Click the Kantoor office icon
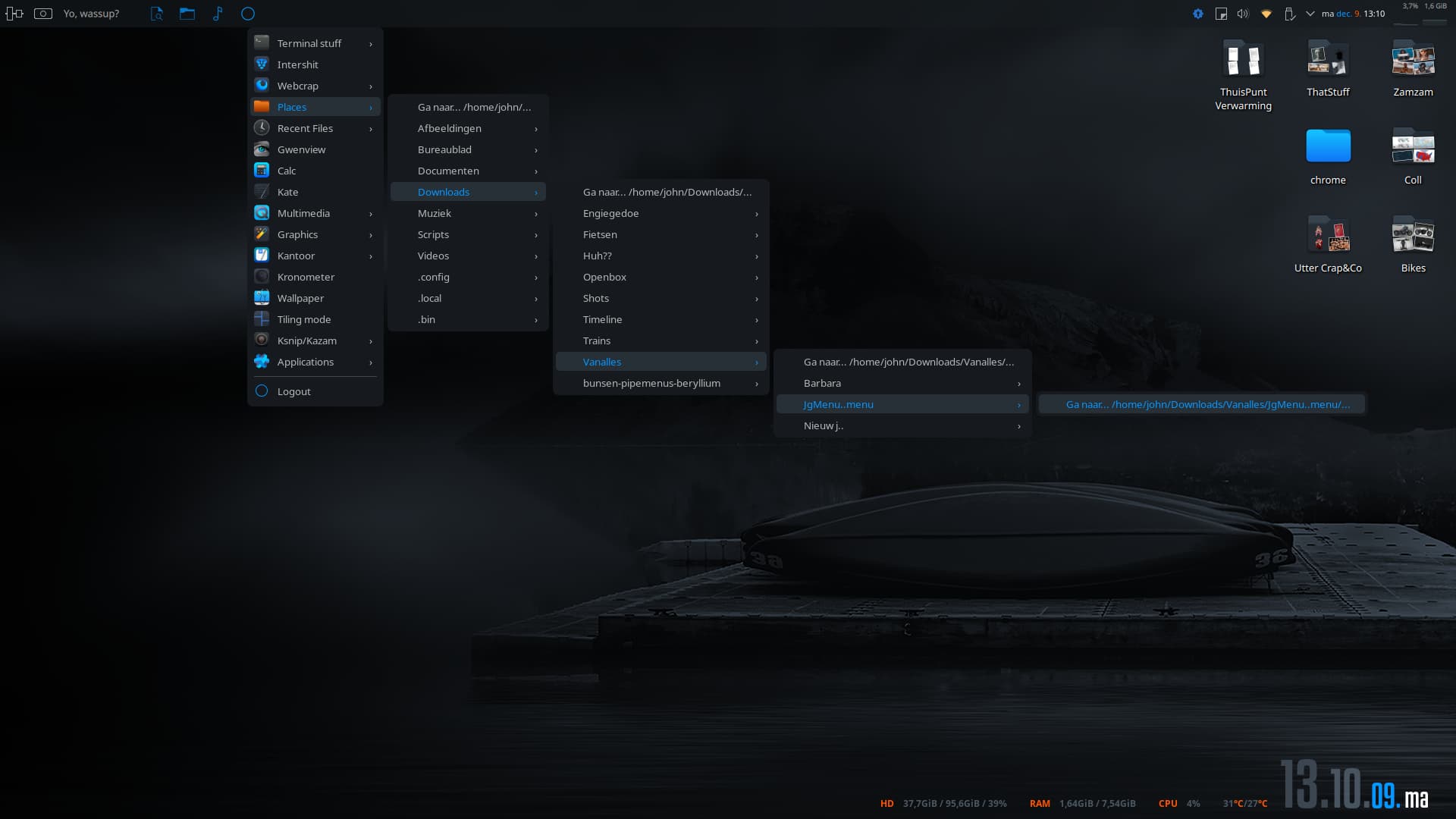This screenshot has height=819, width=1456. [262, 256]
